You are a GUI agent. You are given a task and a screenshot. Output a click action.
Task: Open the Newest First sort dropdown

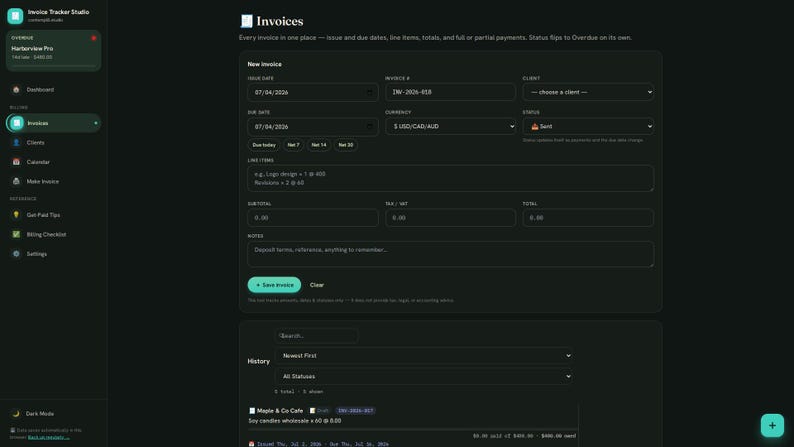[x=424, y=356]
